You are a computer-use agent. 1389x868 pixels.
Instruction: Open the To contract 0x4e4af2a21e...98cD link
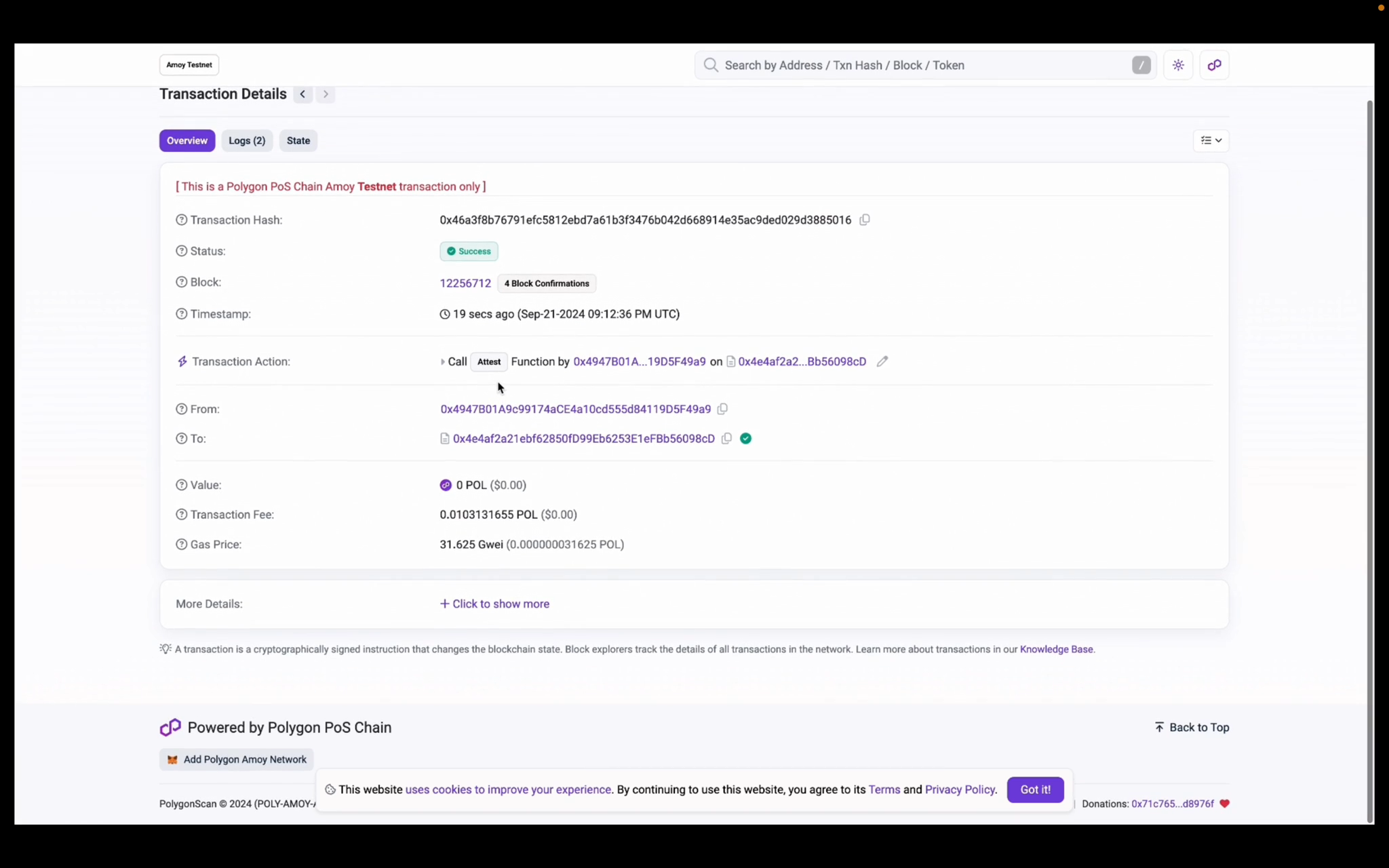click(x=584, y=439)
